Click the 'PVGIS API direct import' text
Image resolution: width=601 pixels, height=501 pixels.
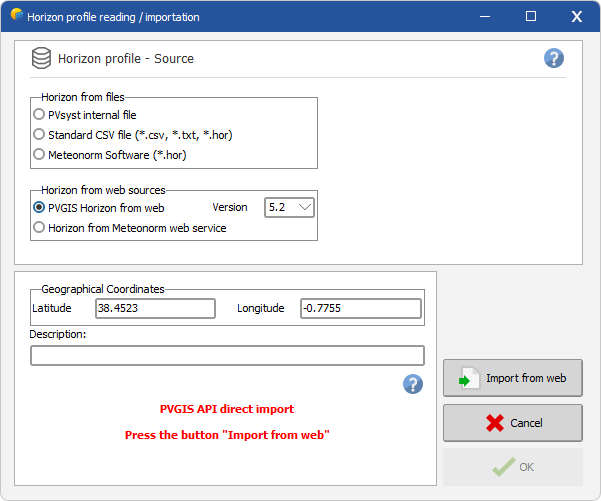coord(227,409)
